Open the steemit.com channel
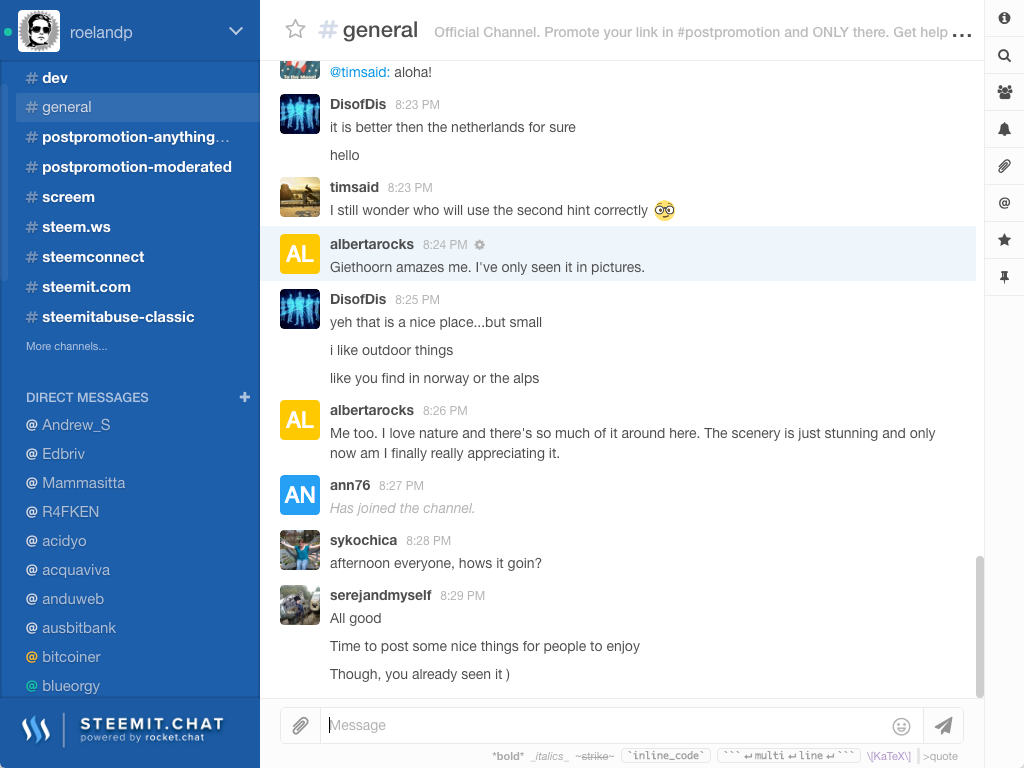Image resolution: width=1024 pixels, height=768 pixels. 138,287
